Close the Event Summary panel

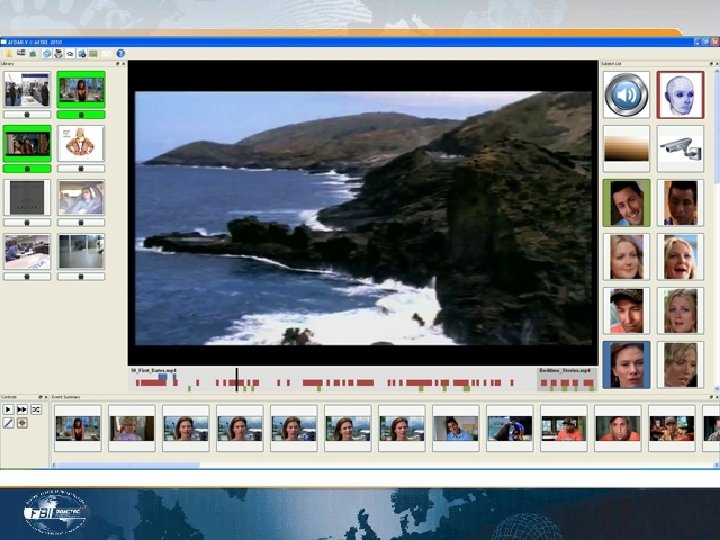pos(717,397)
